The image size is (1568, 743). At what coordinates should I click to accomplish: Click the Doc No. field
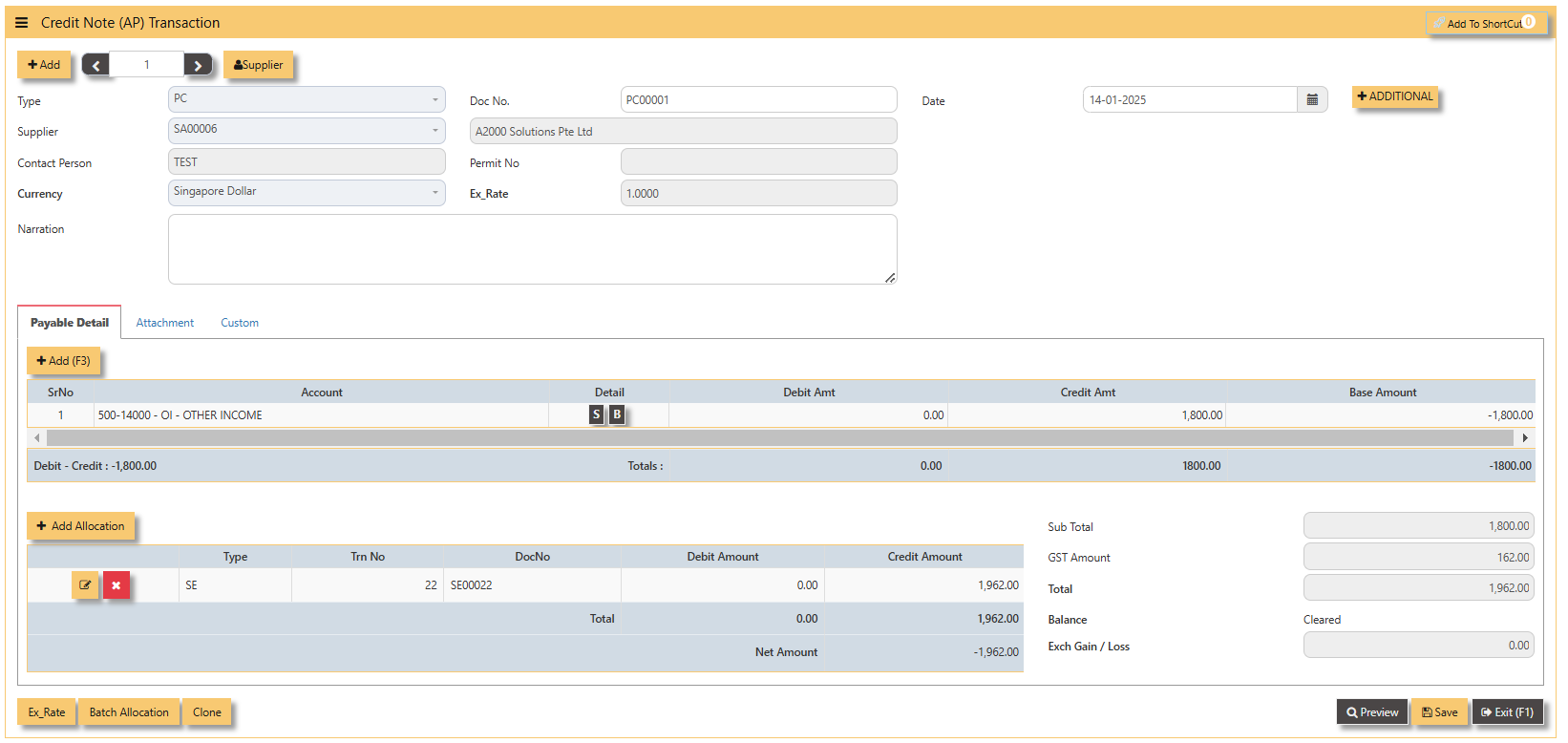(x=758, y=99)
